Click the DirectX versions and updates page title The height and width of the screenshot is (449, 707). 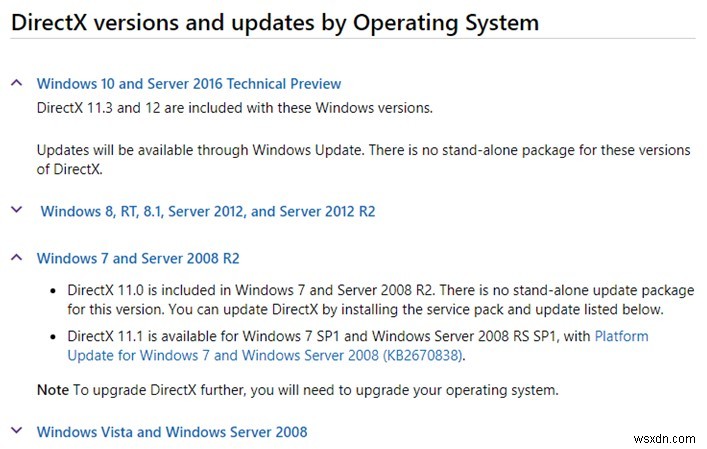pyautogui.click(x=274, y=22)
